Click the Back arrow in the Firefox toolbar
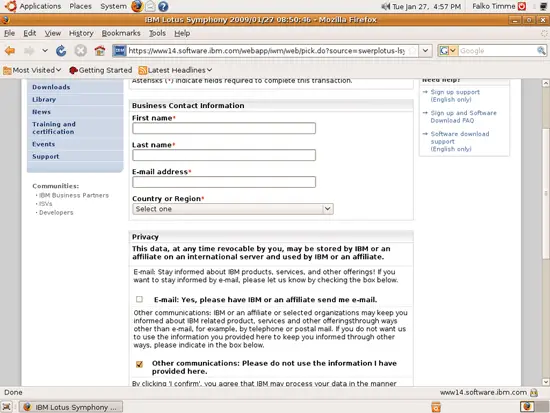 [x=10, y=51]
